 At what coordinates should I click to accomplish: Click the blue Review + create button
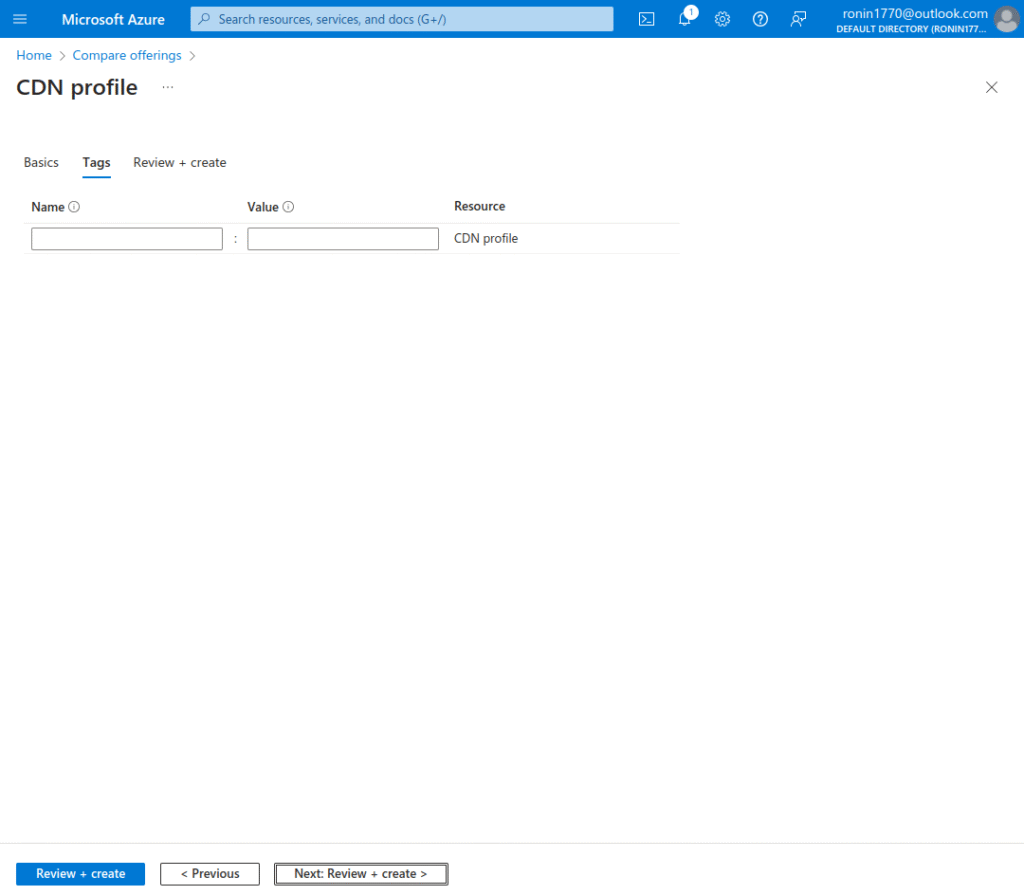click(80, 873)
